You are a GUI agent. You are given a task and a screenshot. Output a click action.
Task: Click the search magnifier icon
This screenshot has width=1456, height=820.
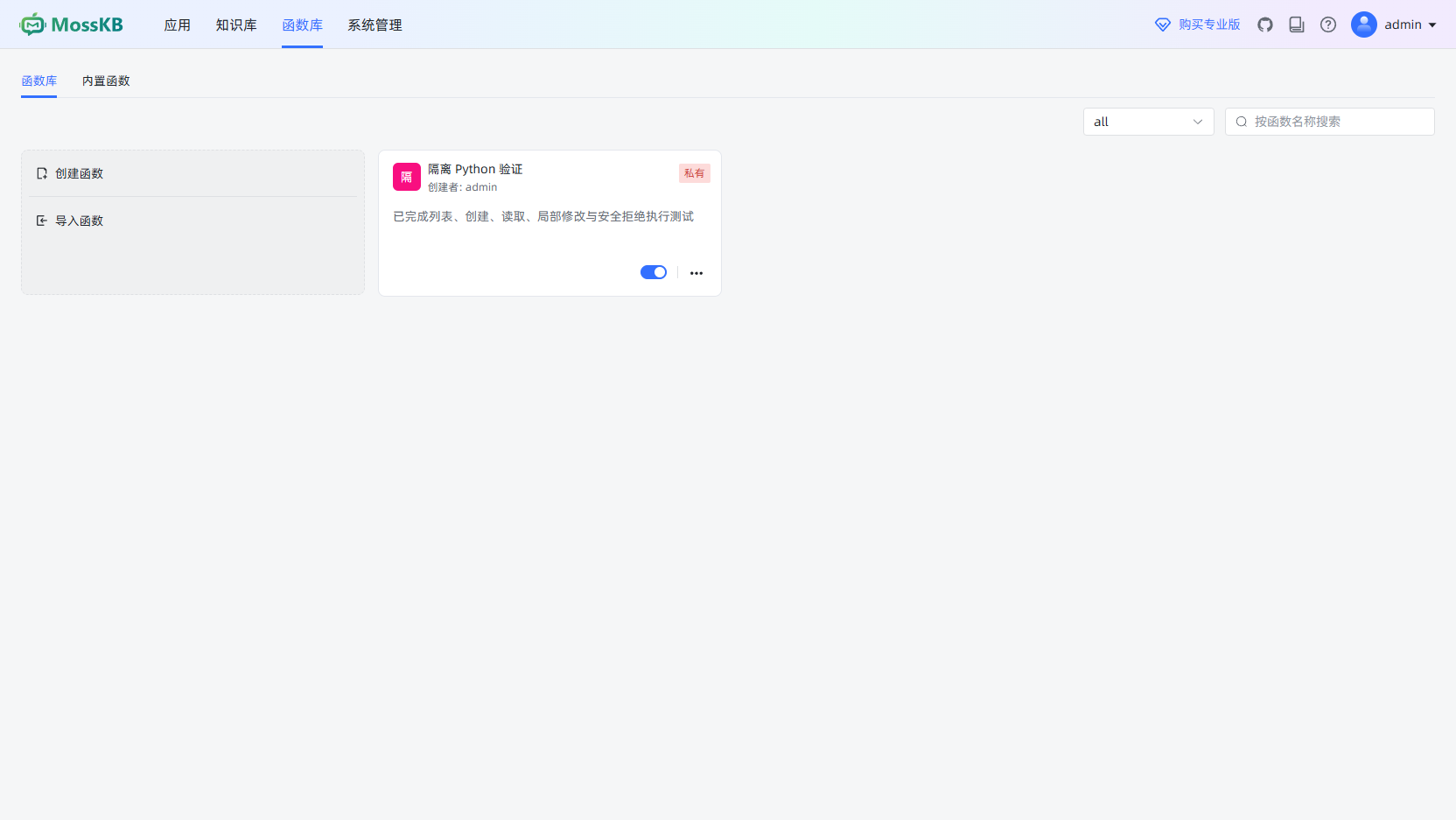[1241, 122]
